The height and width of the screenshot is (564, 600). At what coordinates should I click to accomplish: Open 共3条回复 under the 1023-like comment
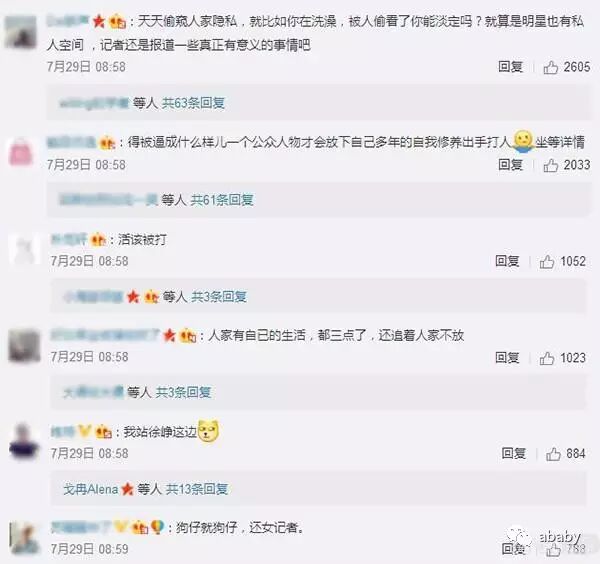click(183, 392)
